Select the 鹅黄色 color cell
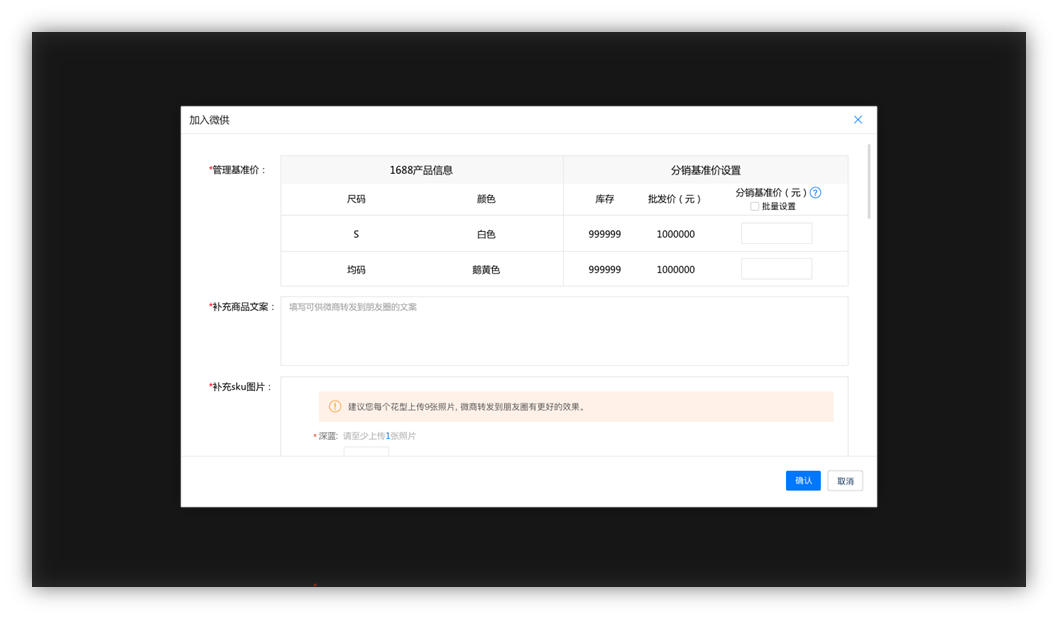This screenshot has width=1058, height=619. point(486,270)
